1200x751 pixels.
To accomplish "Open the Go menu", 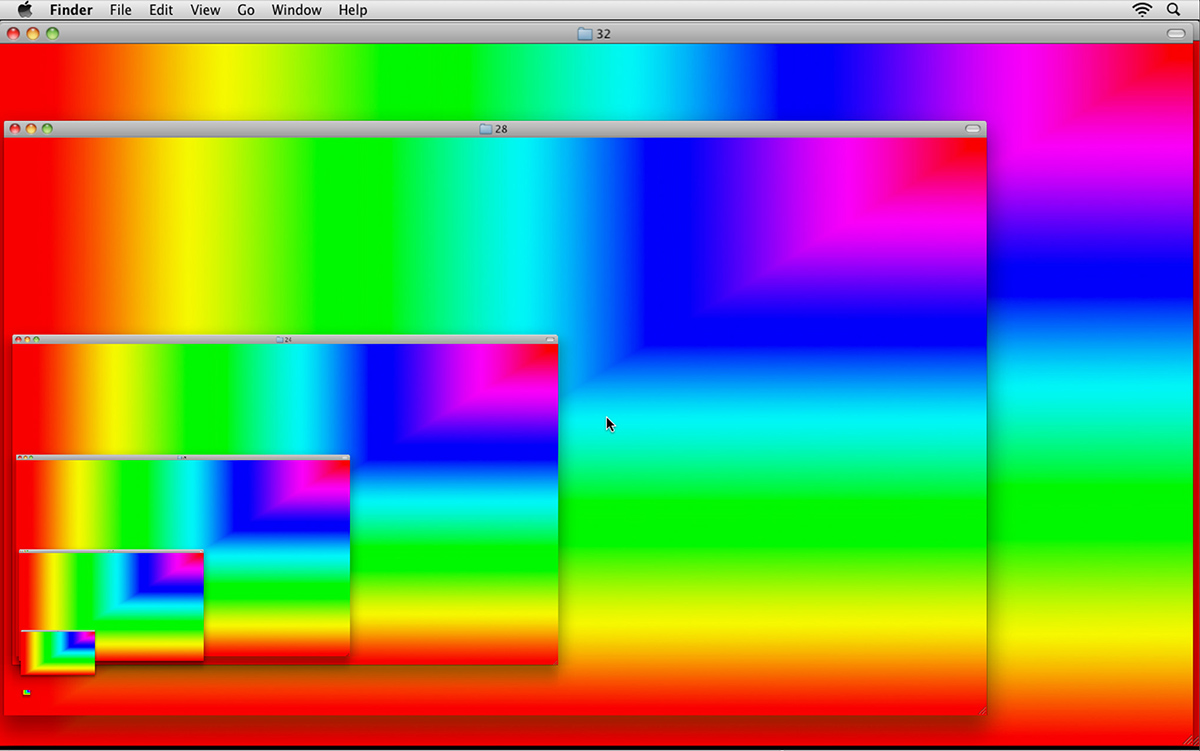I will tap(246, 10).
